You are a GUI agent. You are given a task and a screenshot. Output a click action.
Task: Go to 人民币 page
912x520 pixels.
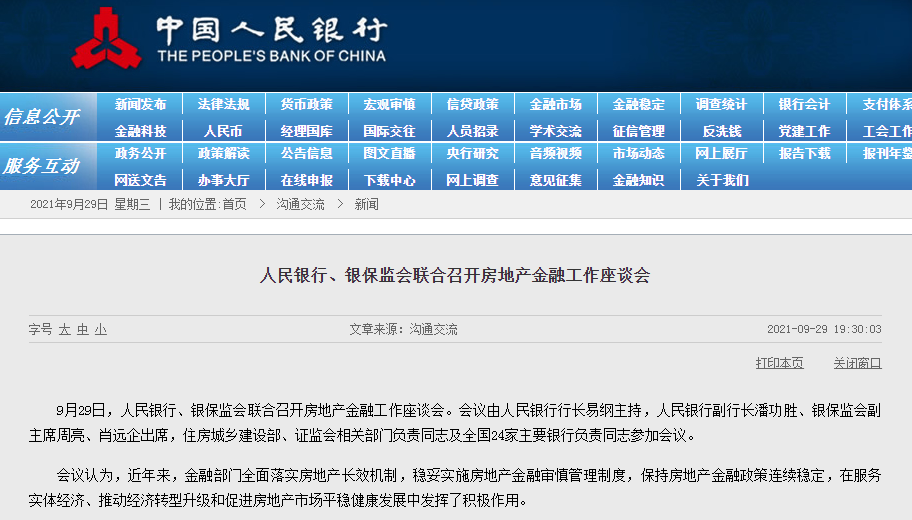[x=223, y=131]
